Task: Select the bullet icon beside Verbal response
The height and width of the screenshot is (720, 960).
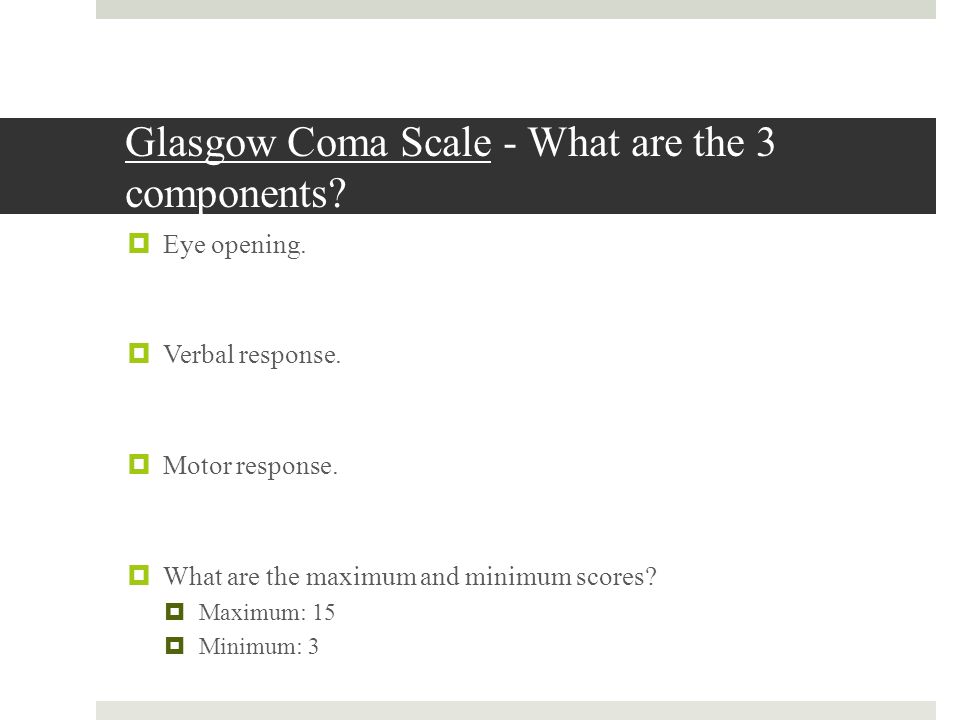Action: tap(139, 353)
